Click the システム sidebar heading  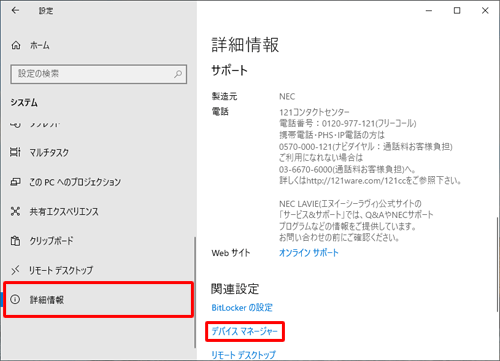click(24, 102)
